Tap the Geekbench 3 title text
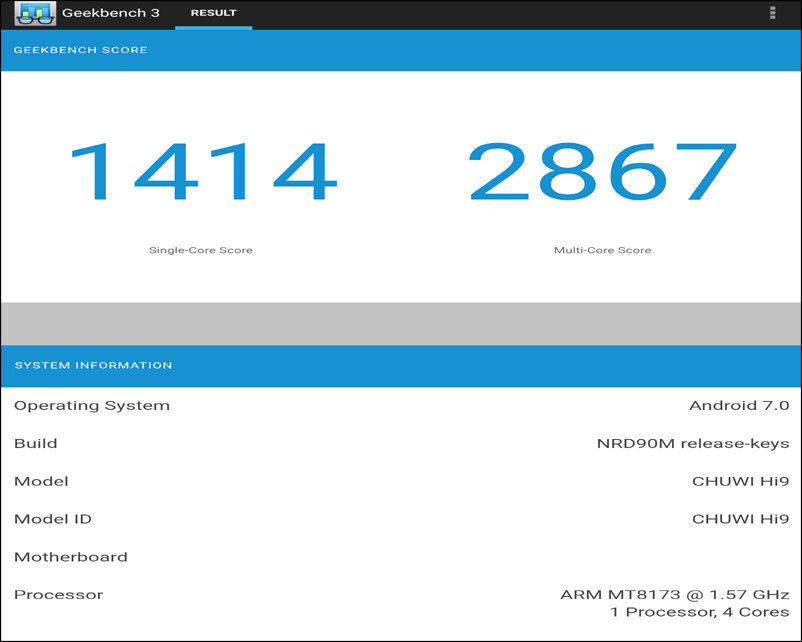The height and width of the screenshot is (642, 802). pyautogui.click(x=111, y=13)
